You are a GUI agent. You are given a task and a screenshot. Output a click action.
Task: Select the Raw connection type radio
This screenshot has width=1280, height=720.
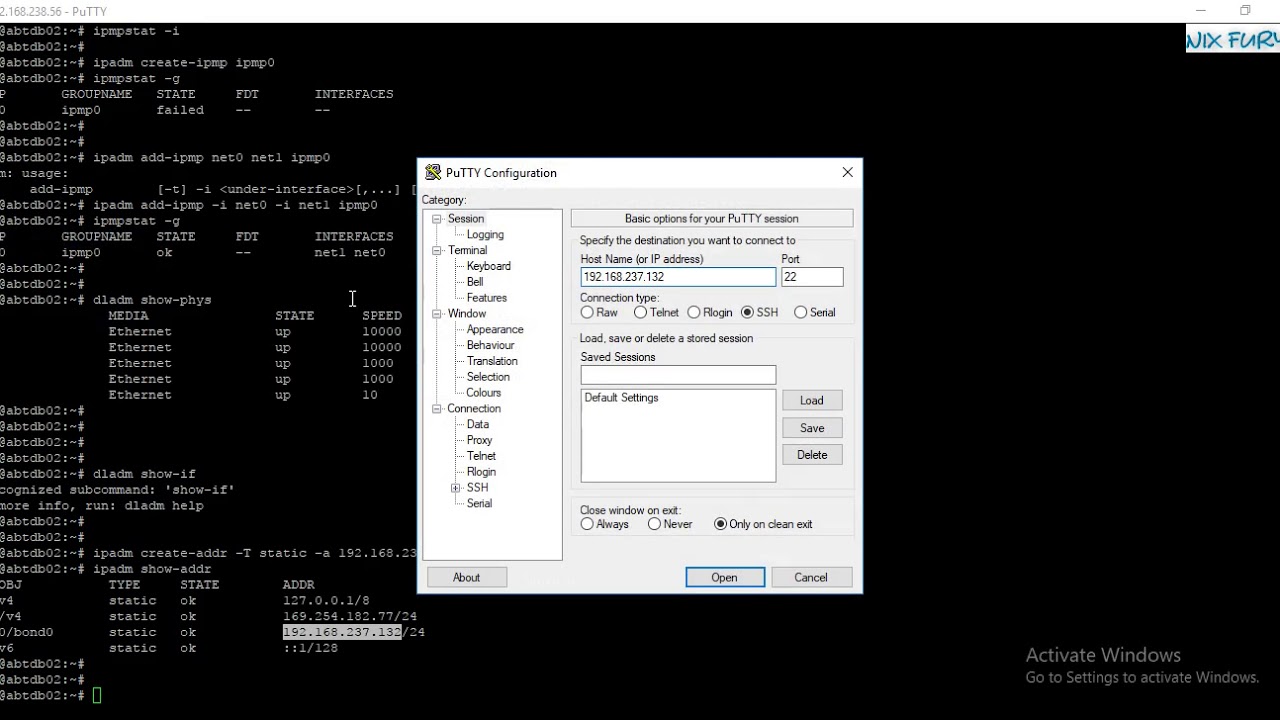(587, 312)
